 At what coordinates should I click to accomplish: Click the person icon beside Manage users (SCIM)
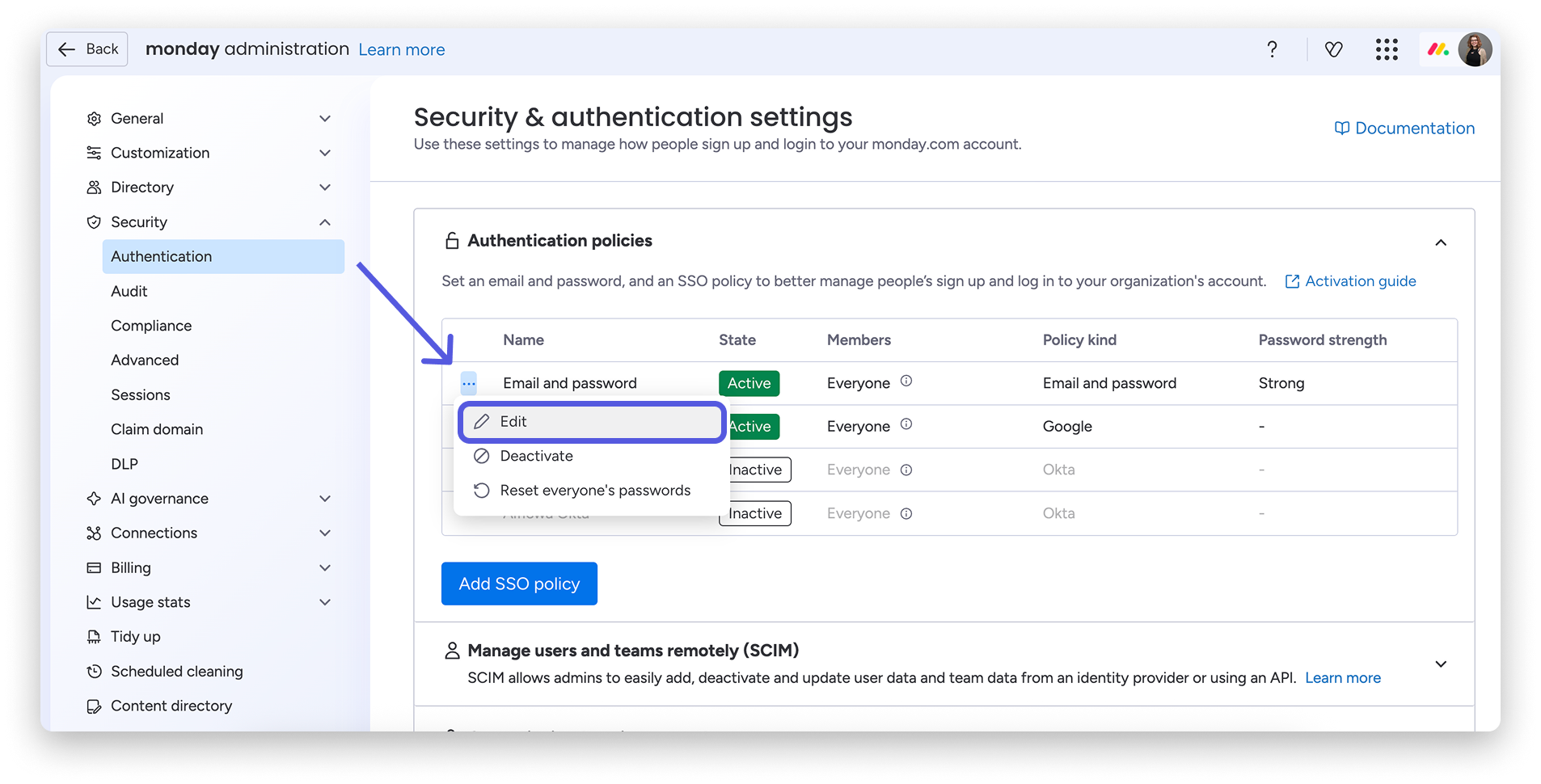pos(452,651)
